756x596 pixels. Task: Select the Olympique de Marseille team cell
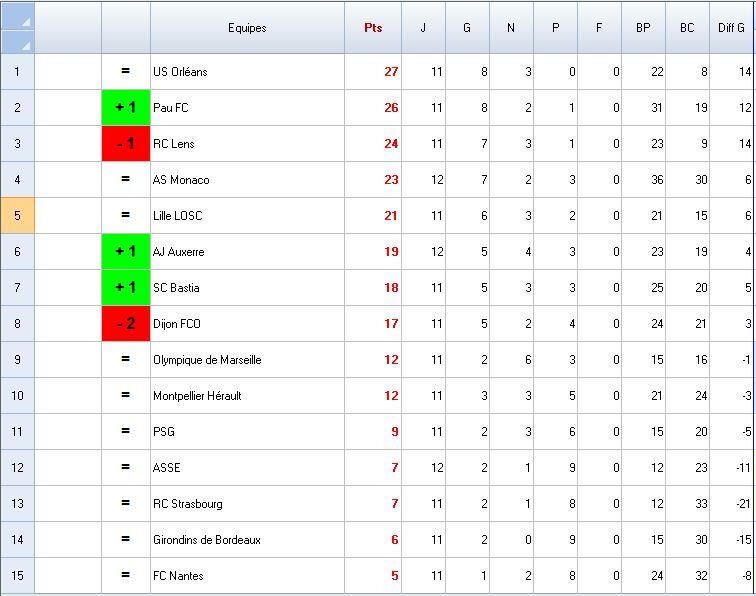pyautogui.click(x=247, y=359)
